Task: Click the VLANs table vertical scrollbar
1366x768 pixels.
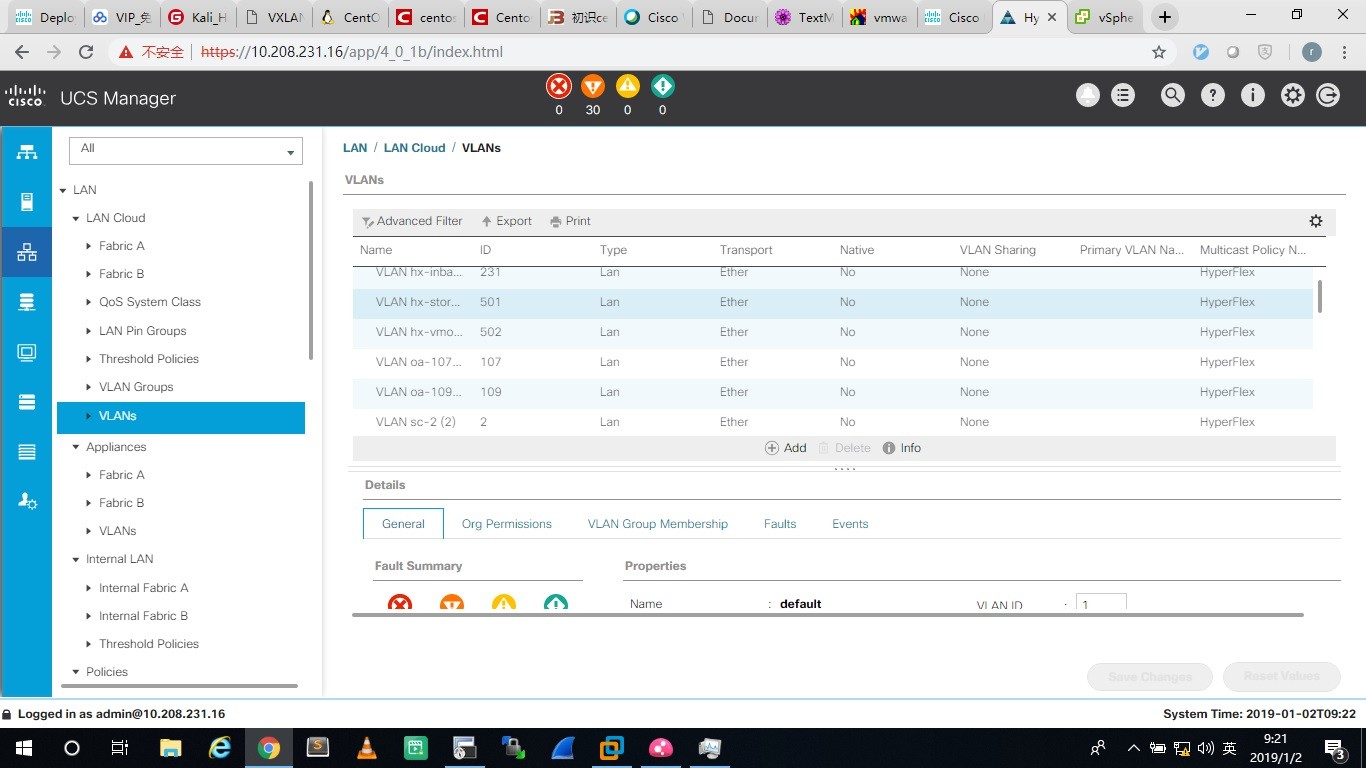Action: [x=1320, y=296]
